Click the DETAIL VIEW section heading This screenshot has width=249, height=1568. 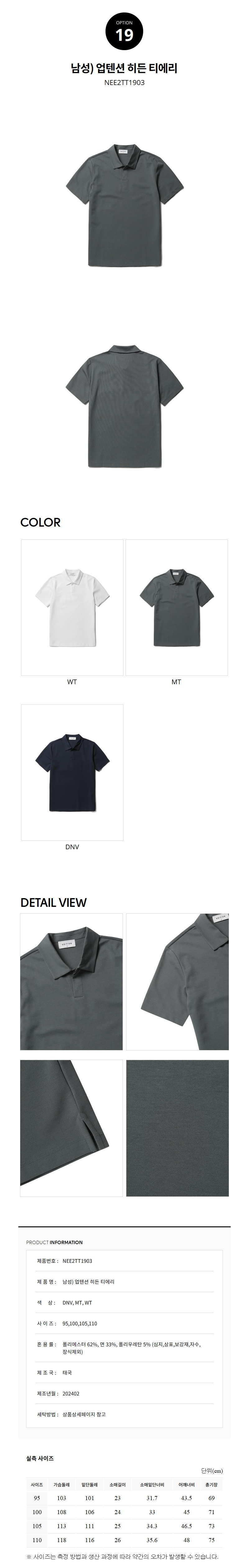coord(54,903)
